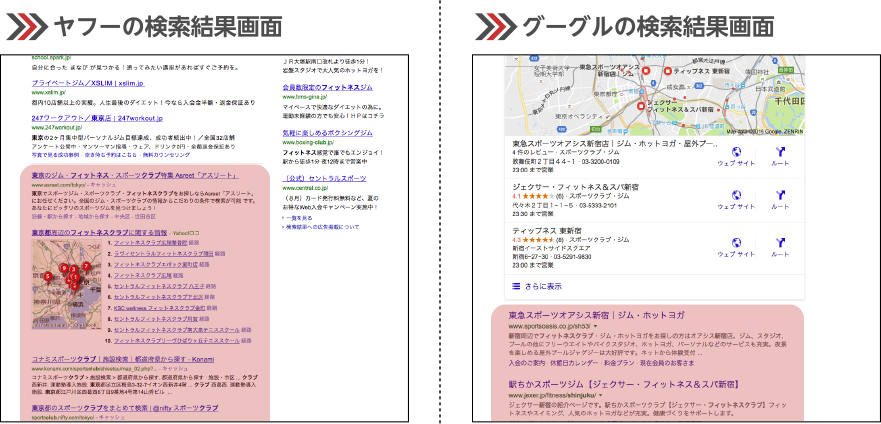881x424 pixels.
Task: Select the 東急スポーツオアシス pin on the Google map
Action: (646, 71)
